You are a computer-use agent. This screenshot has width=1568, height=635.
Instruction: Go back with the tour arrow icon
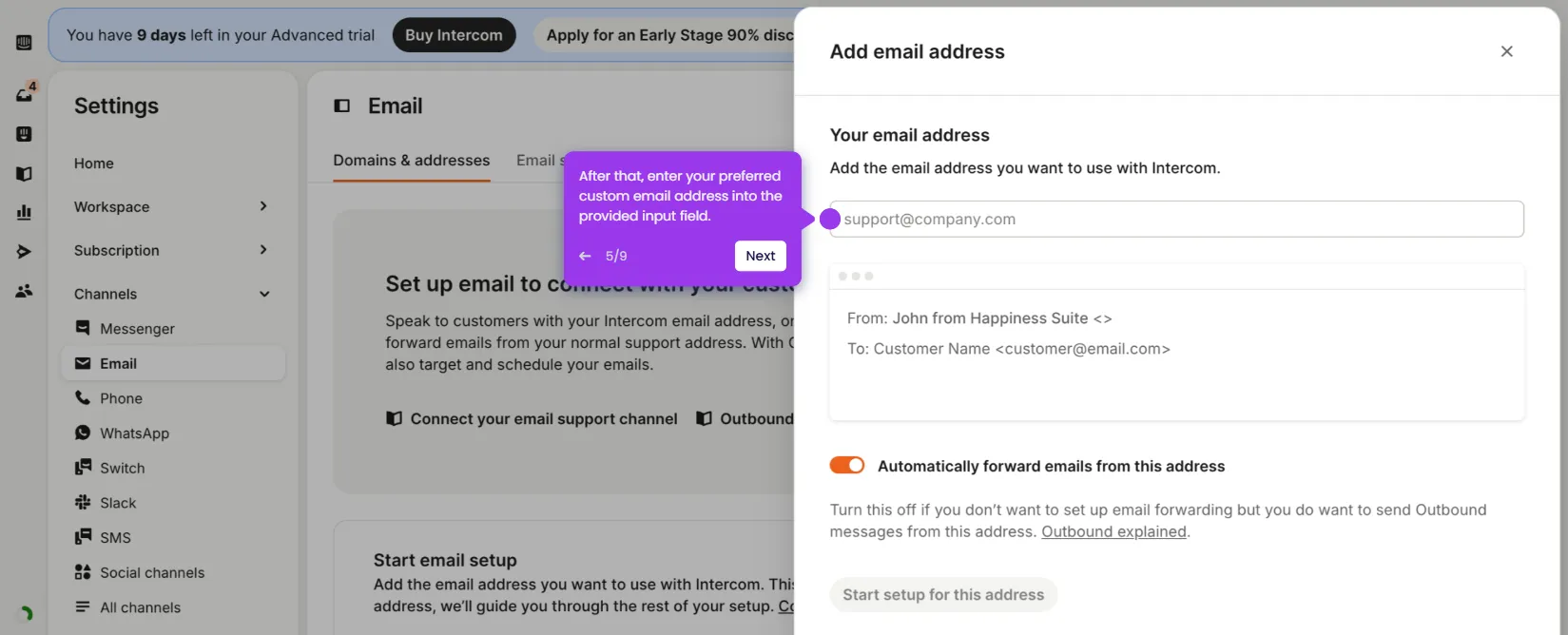pyautogui.click(x=585, y=256)
